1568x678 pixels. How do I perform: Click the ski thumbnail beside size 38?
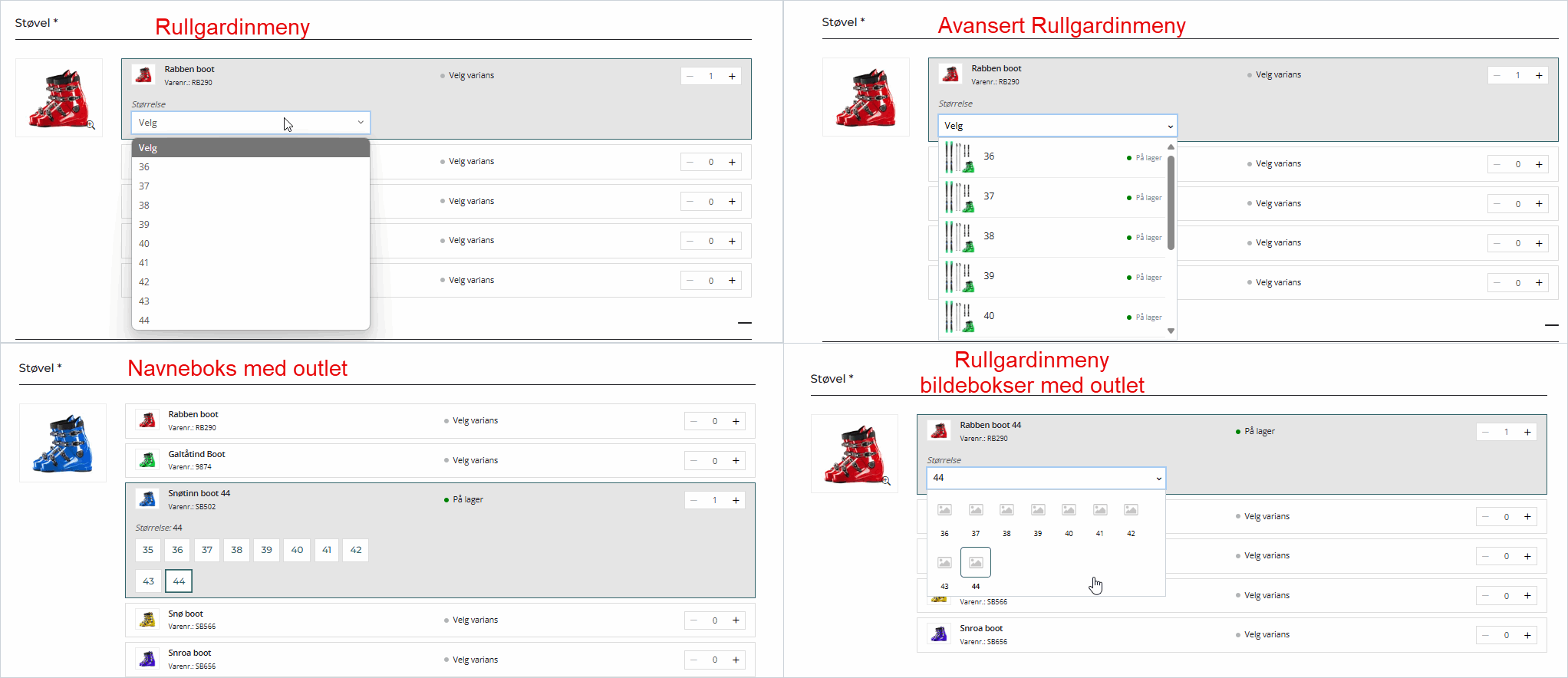tap(959, 237)
